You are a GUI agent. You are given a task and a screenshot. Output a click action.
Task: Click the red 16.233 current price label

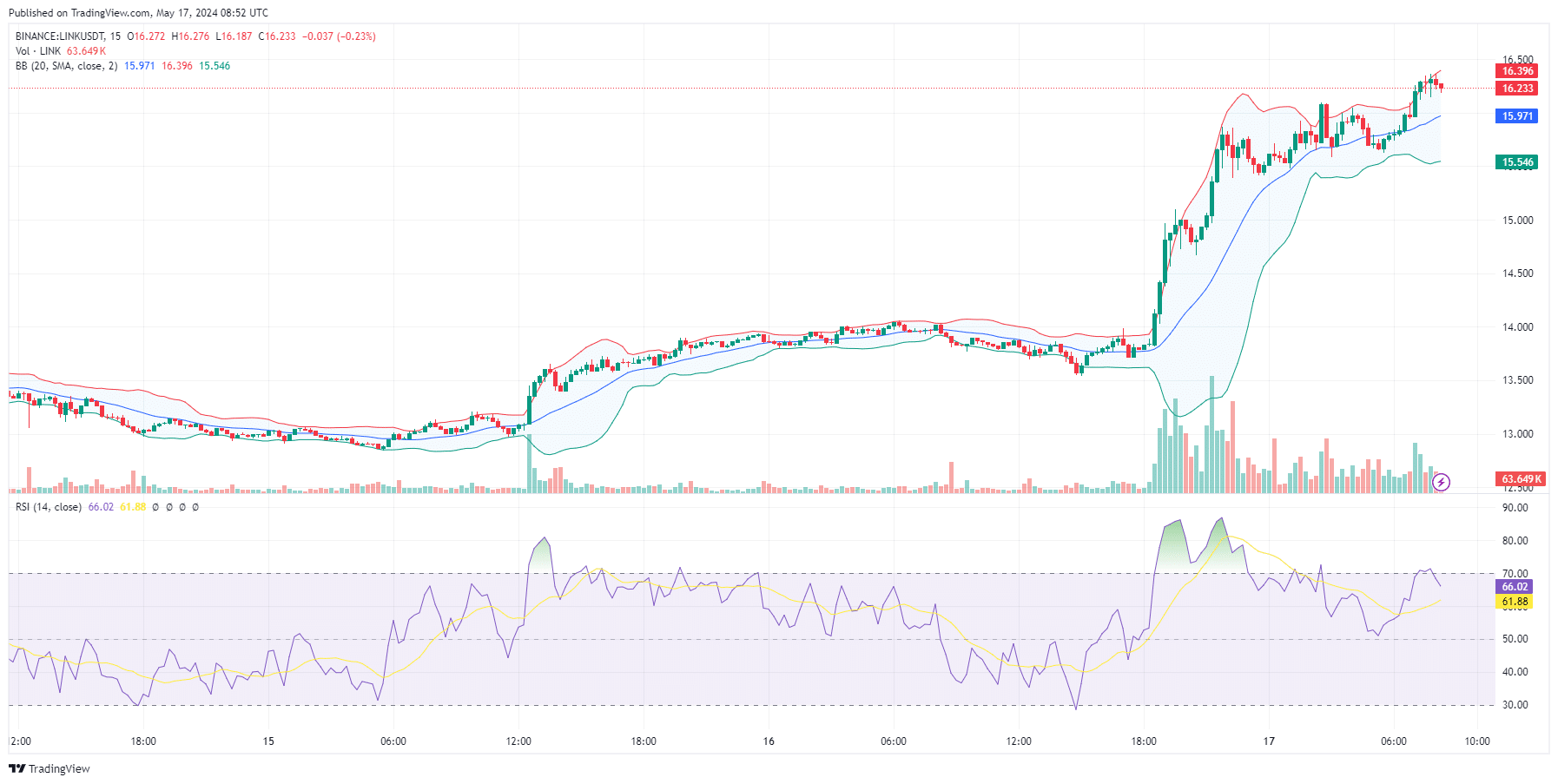(1517, 89)
